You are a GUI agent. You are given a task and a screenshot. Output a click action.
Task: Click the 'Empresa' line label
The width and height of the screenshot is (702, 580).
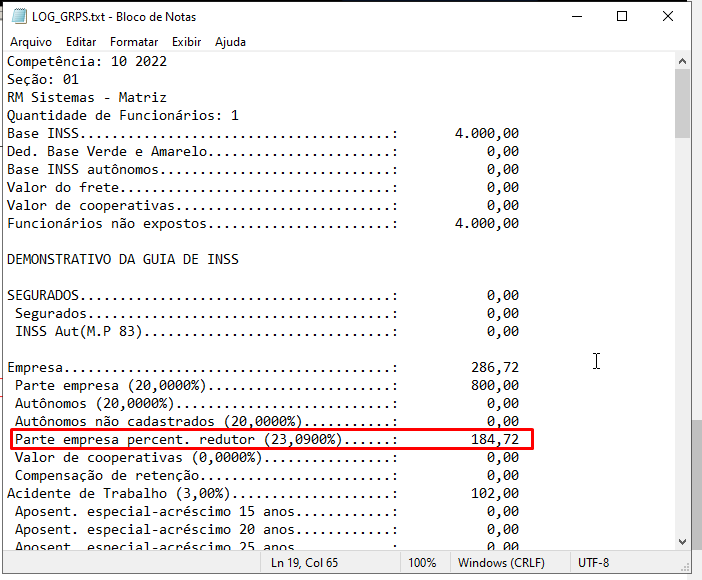35,367
